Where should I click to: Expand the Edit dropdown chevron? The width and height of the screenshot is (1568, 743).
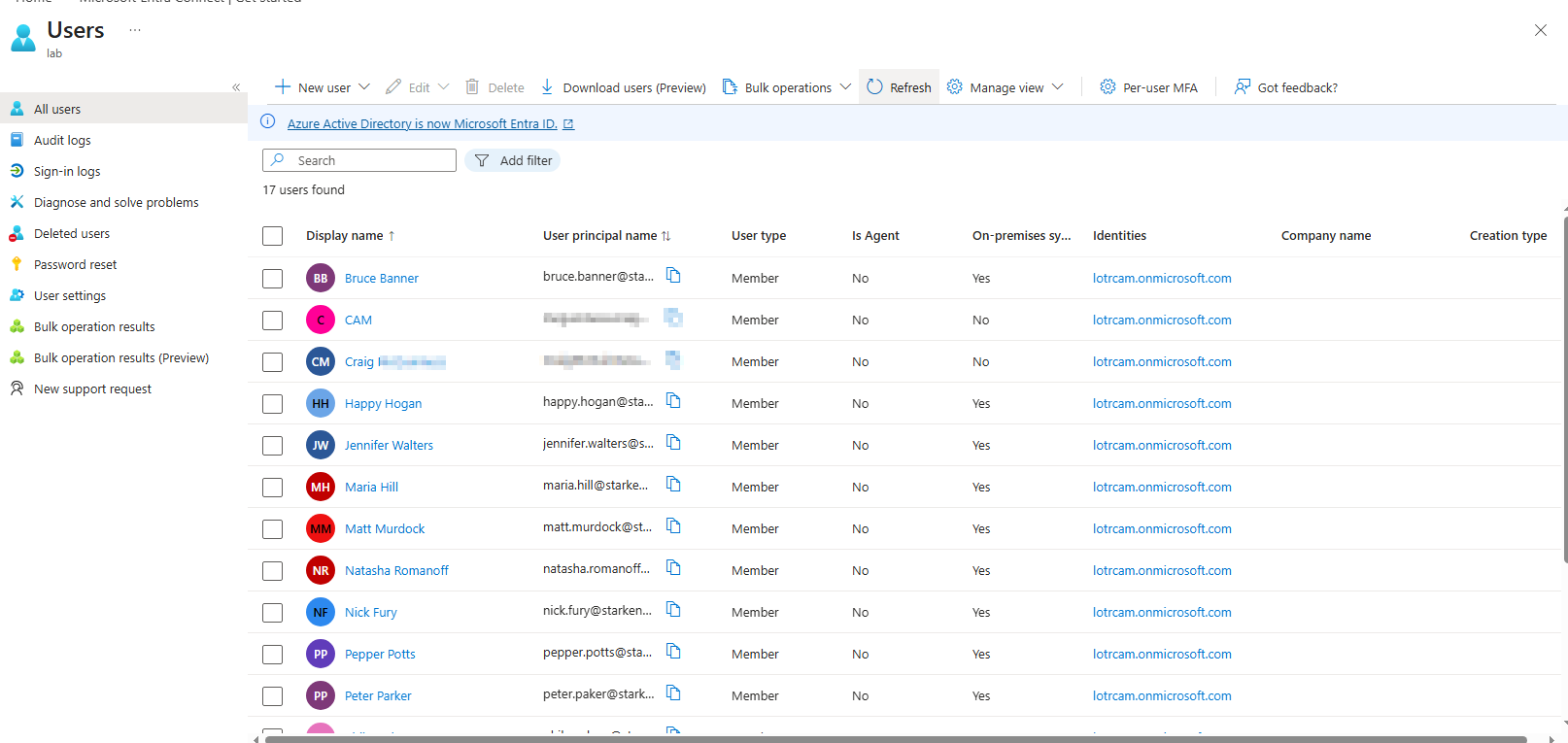pyautogui.click(x=444, y=86)
